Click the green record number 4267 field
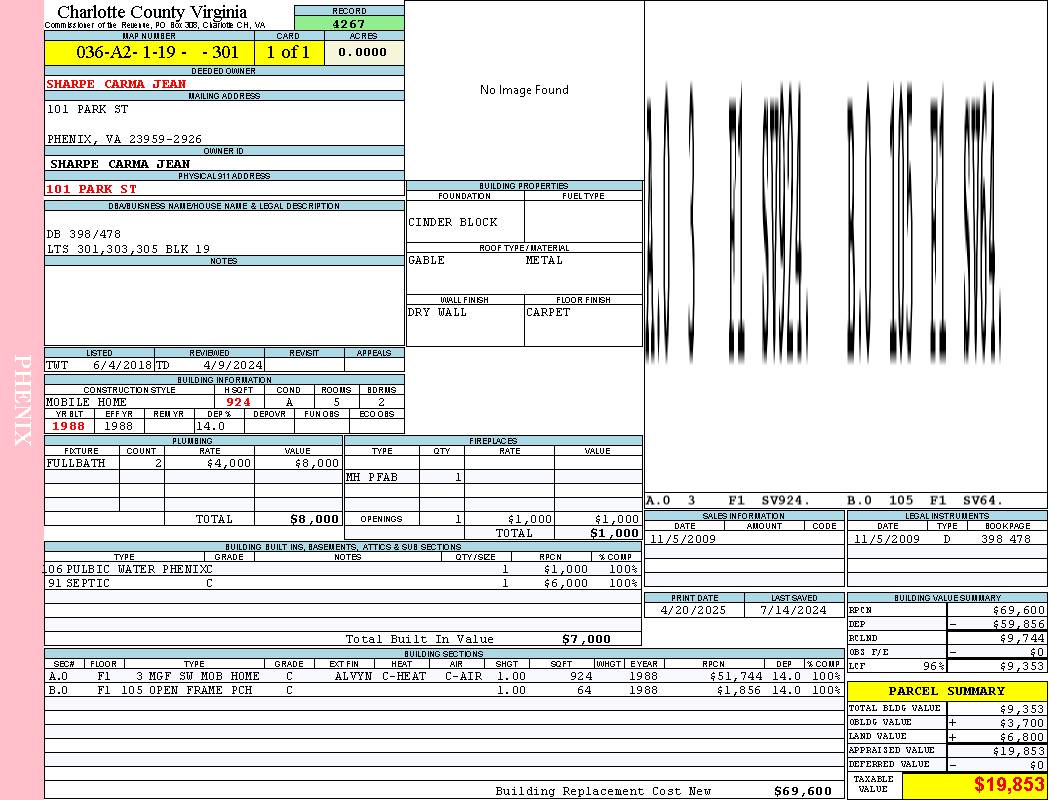Viewport: 1050px width, 800px height. click(348, 23)
